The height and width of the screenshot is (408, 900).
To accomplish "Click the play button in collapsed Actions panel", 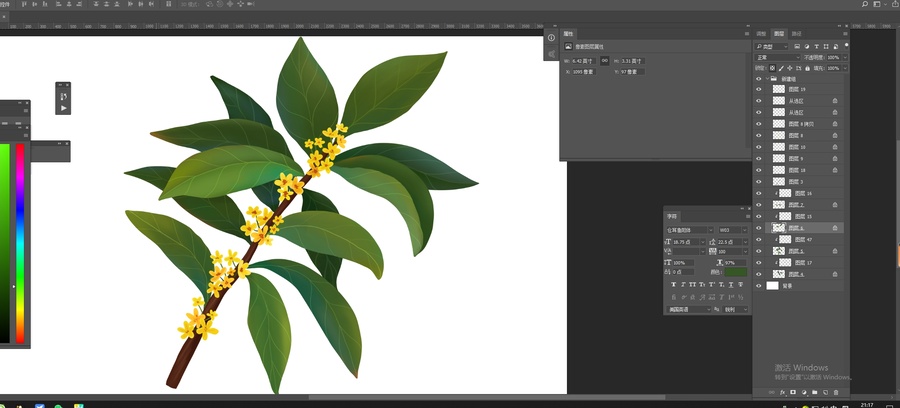I will (64, 107).
